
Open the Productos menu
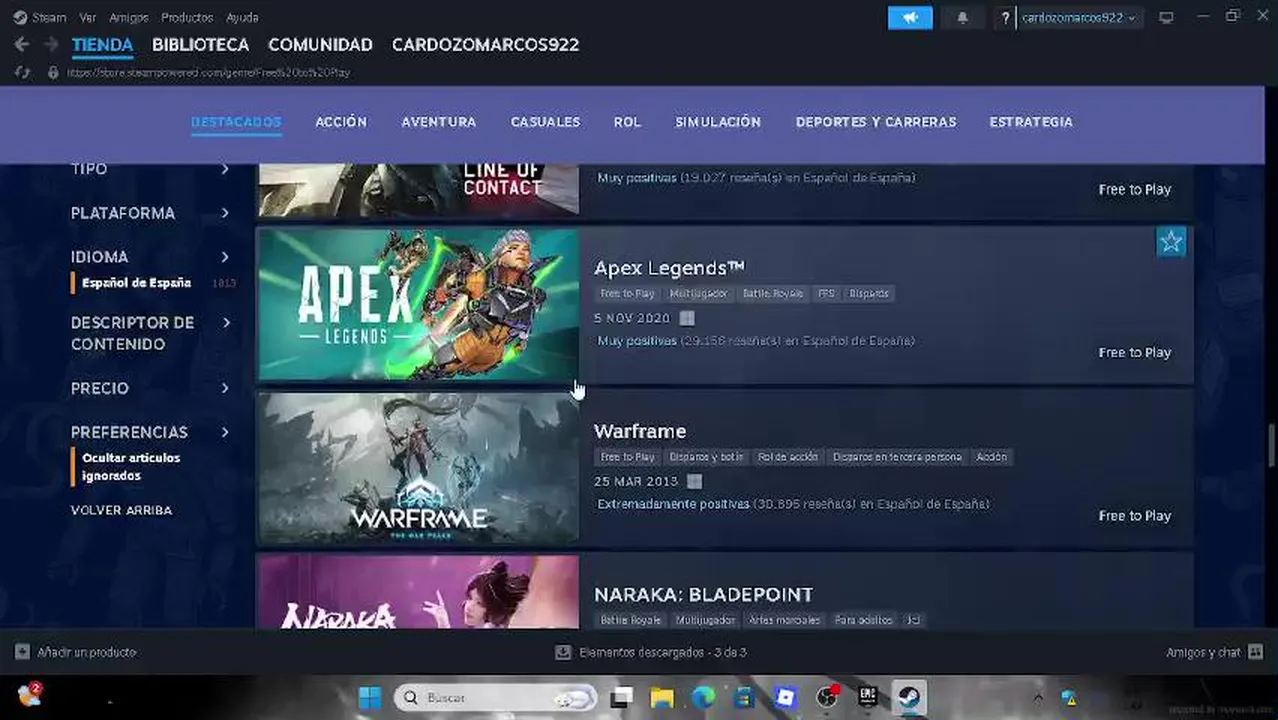[187, 18]
